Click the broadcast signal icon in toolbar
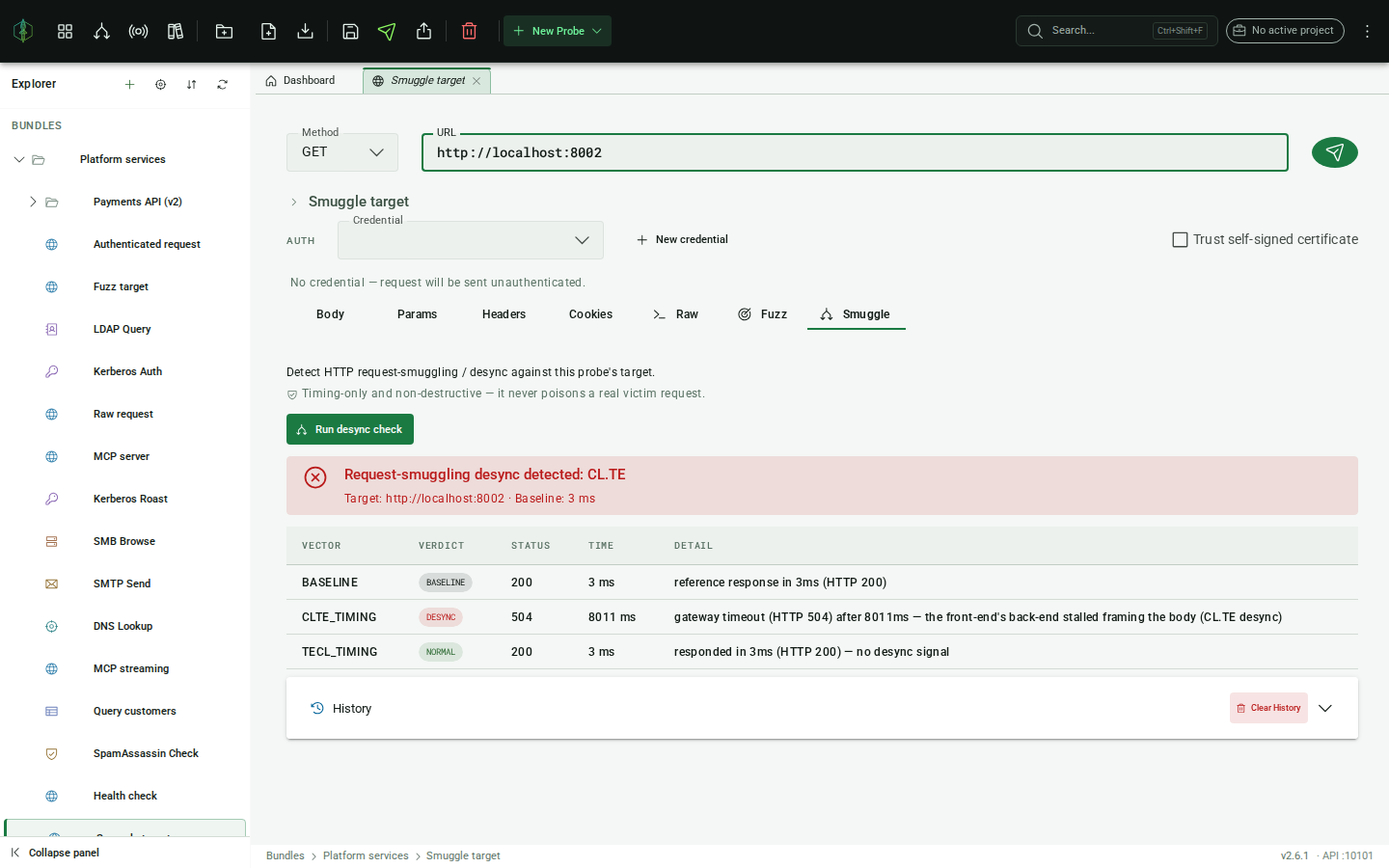The height and width of the screenshot is (868, 1389). (x=138, y=31)
